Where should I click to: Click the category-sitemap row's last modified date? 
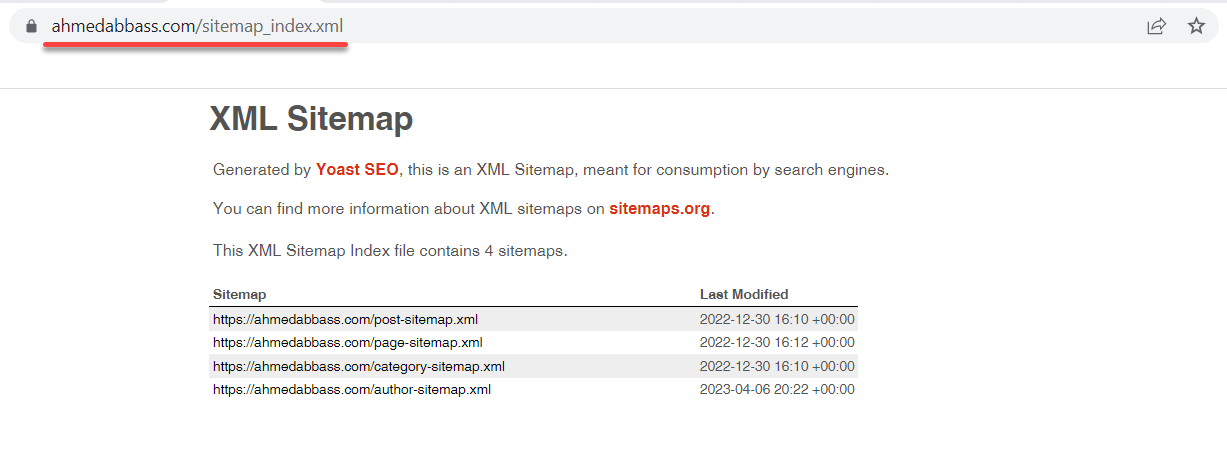pyautogui.click(x=777, y=366)
